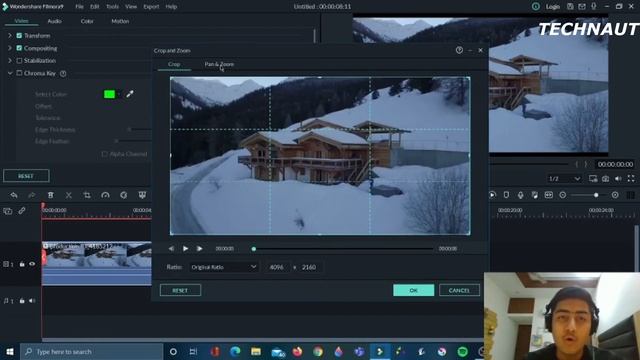Open Chroma Key help question mark

point(63,73)
